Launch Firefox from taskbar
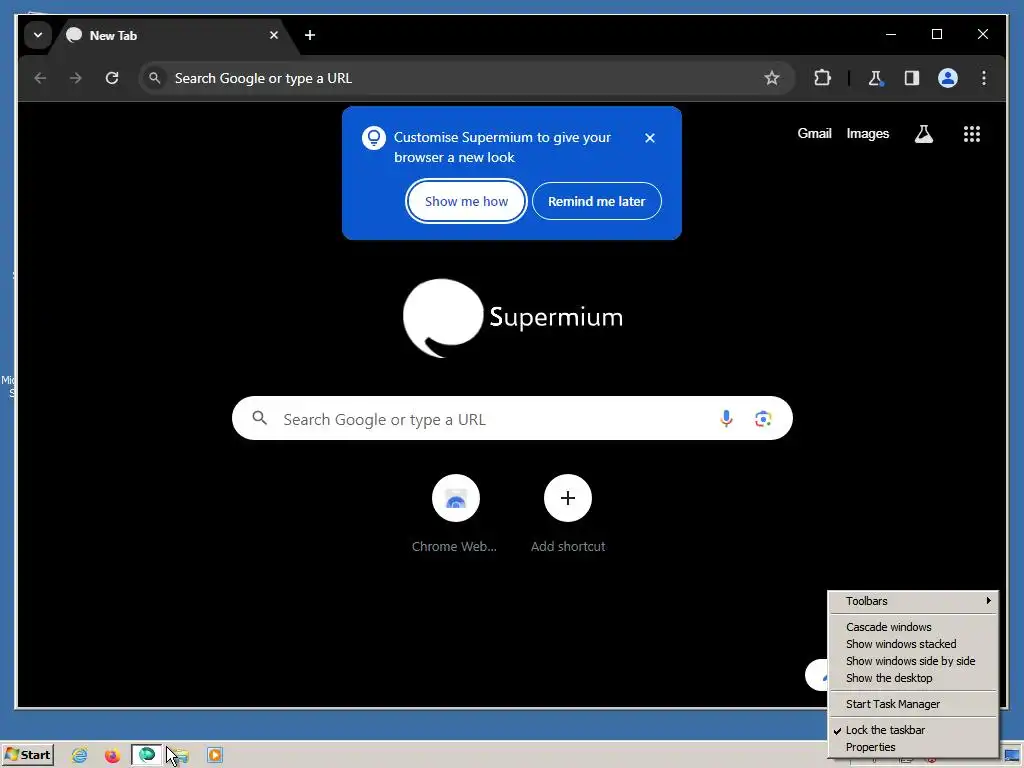The height and width of the screenshot is (768, 1024). [x=112, y=756]
